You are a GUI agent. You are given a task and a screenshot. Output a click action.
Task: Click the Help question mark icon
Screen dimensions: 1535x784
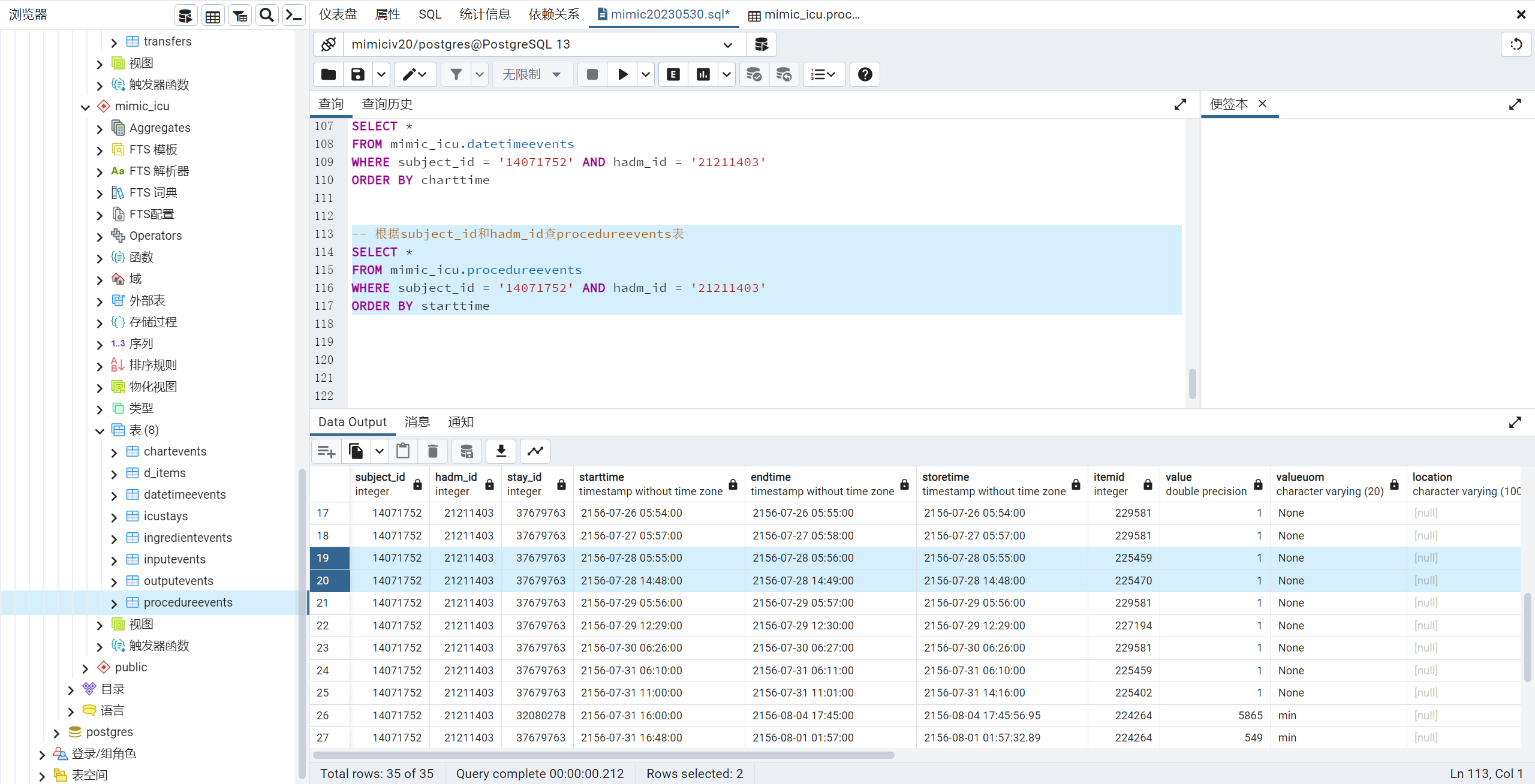[865, 74]
